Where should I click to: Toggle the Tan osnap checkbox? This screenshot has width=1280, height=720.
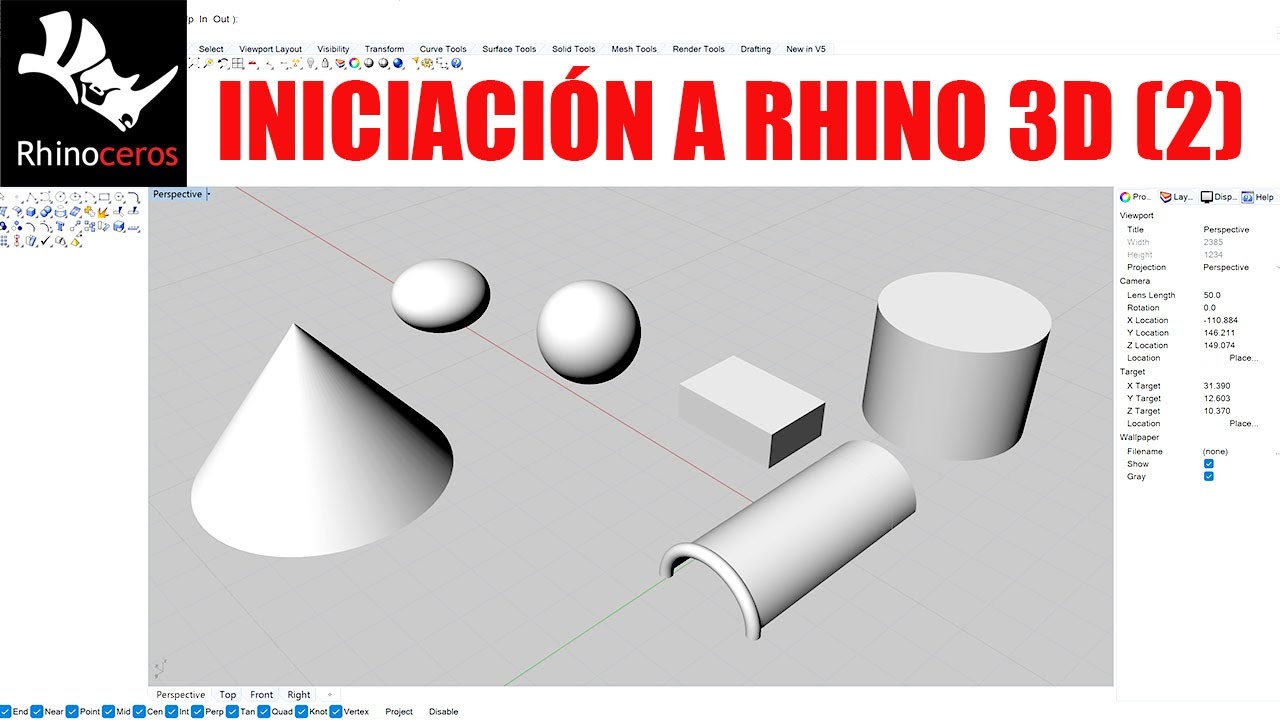click(233, 712)
